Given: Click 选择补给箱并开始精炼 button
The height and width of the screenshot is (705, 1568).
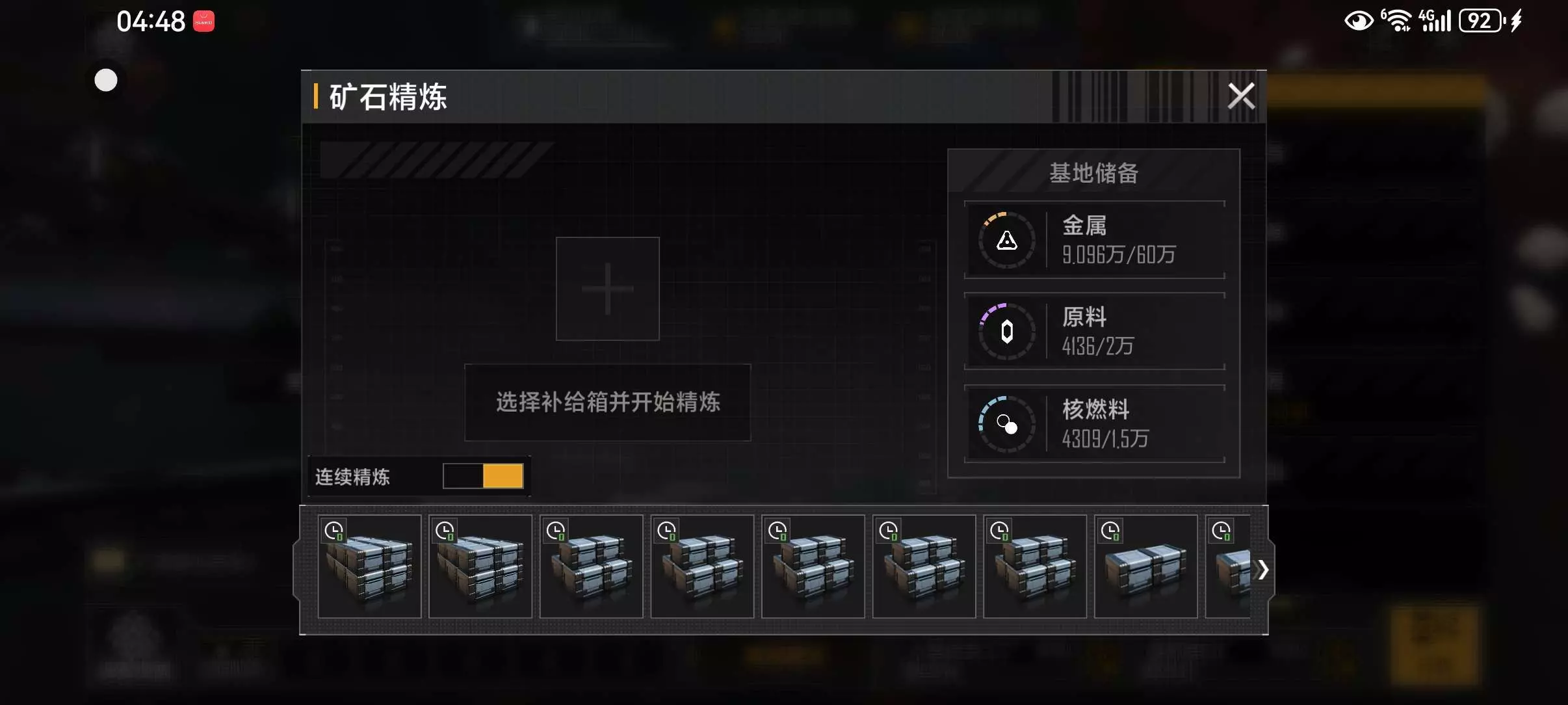Looking at the screenshot, I should pos(607,402).
